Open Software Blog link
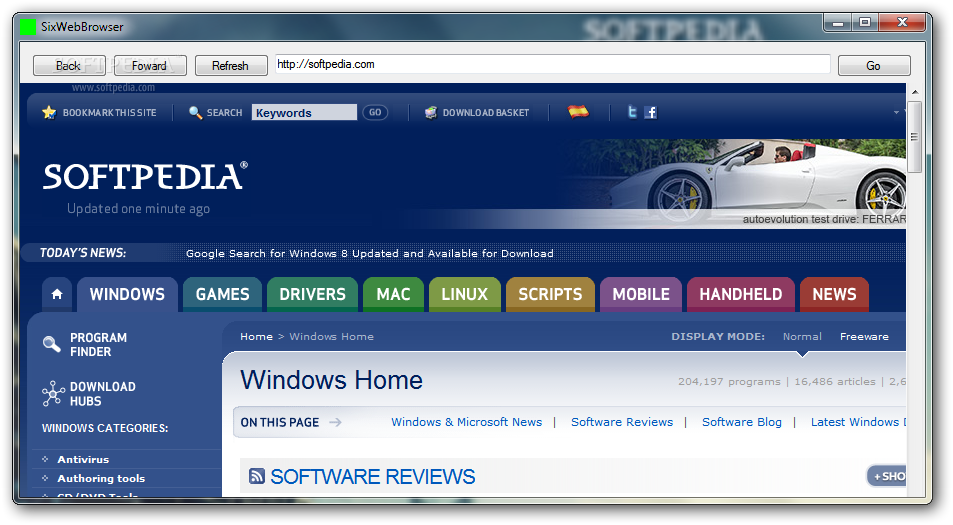 tap(741, 422)
